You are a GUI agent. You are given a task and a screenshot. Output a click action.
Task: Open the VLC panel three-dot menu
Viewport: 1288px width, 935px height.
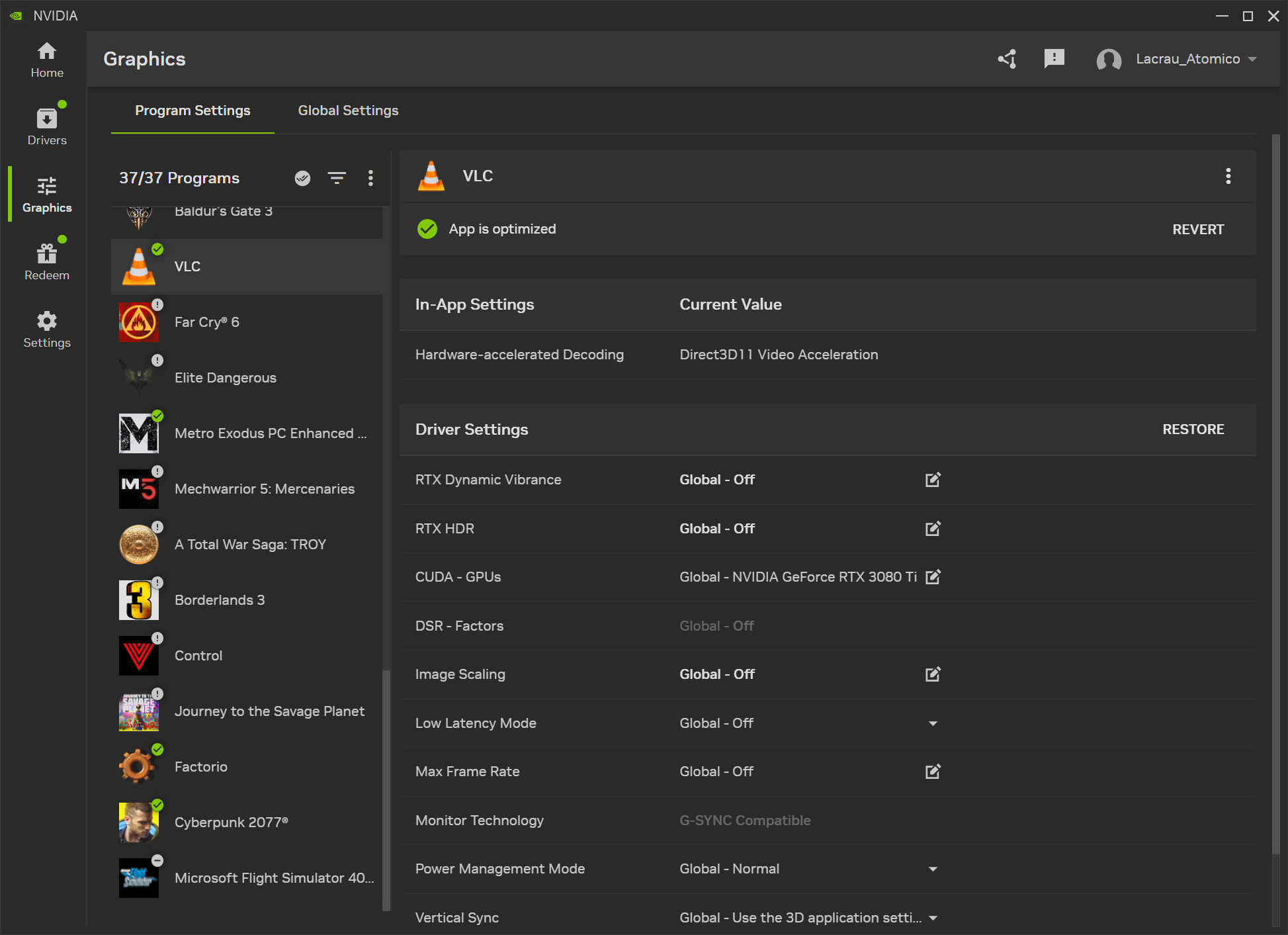tap(1228, 176)
